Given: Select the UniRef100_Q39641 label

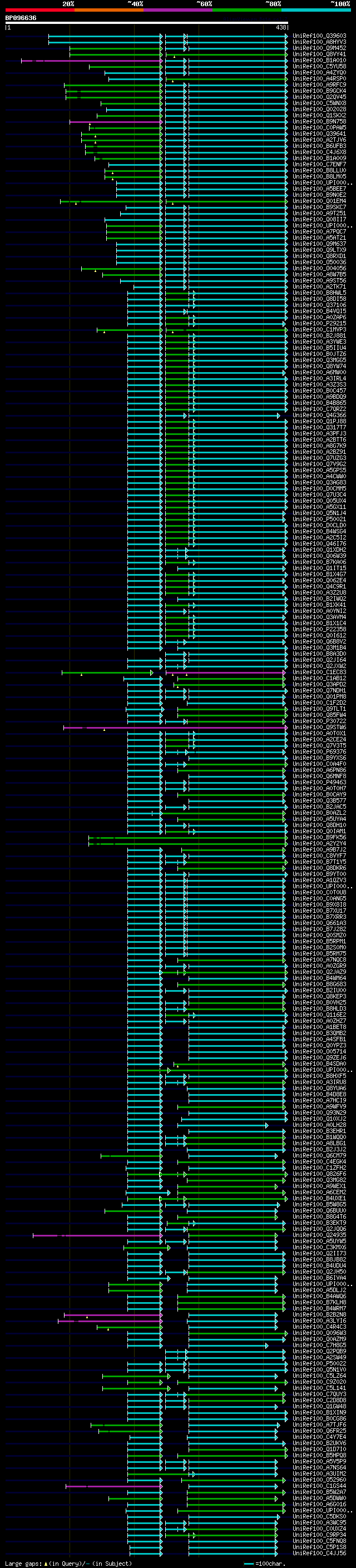Looking at the screenshot, I should (319, 134).
